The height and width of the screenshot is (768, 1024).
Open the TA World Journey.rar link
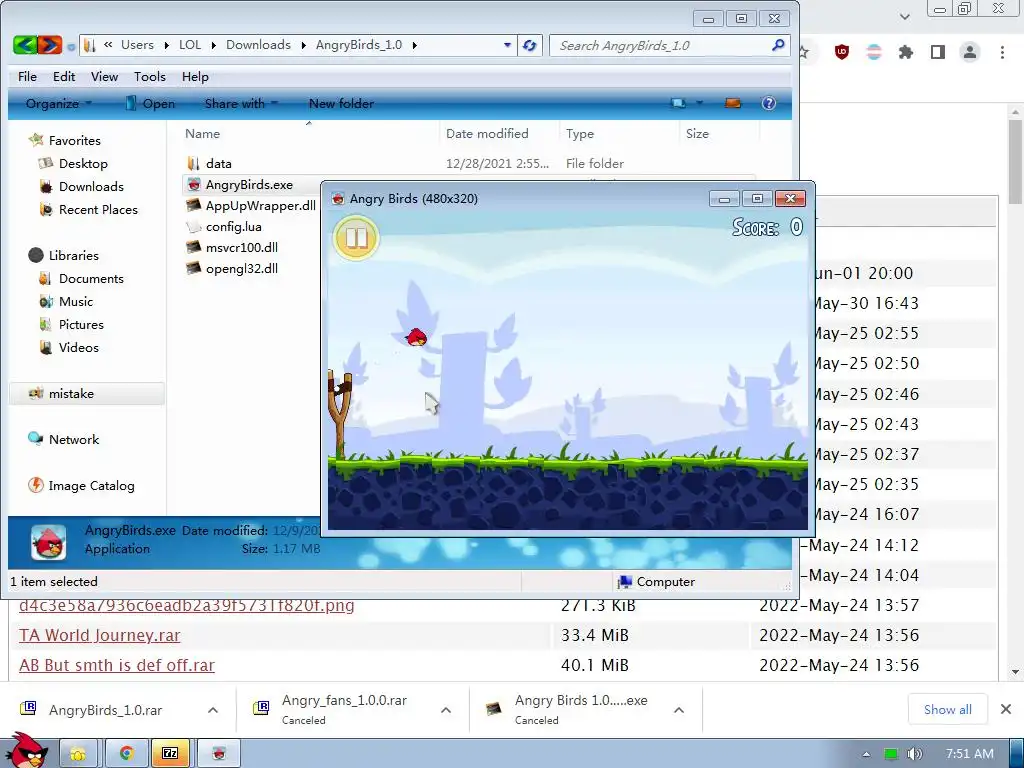[99, 635]
